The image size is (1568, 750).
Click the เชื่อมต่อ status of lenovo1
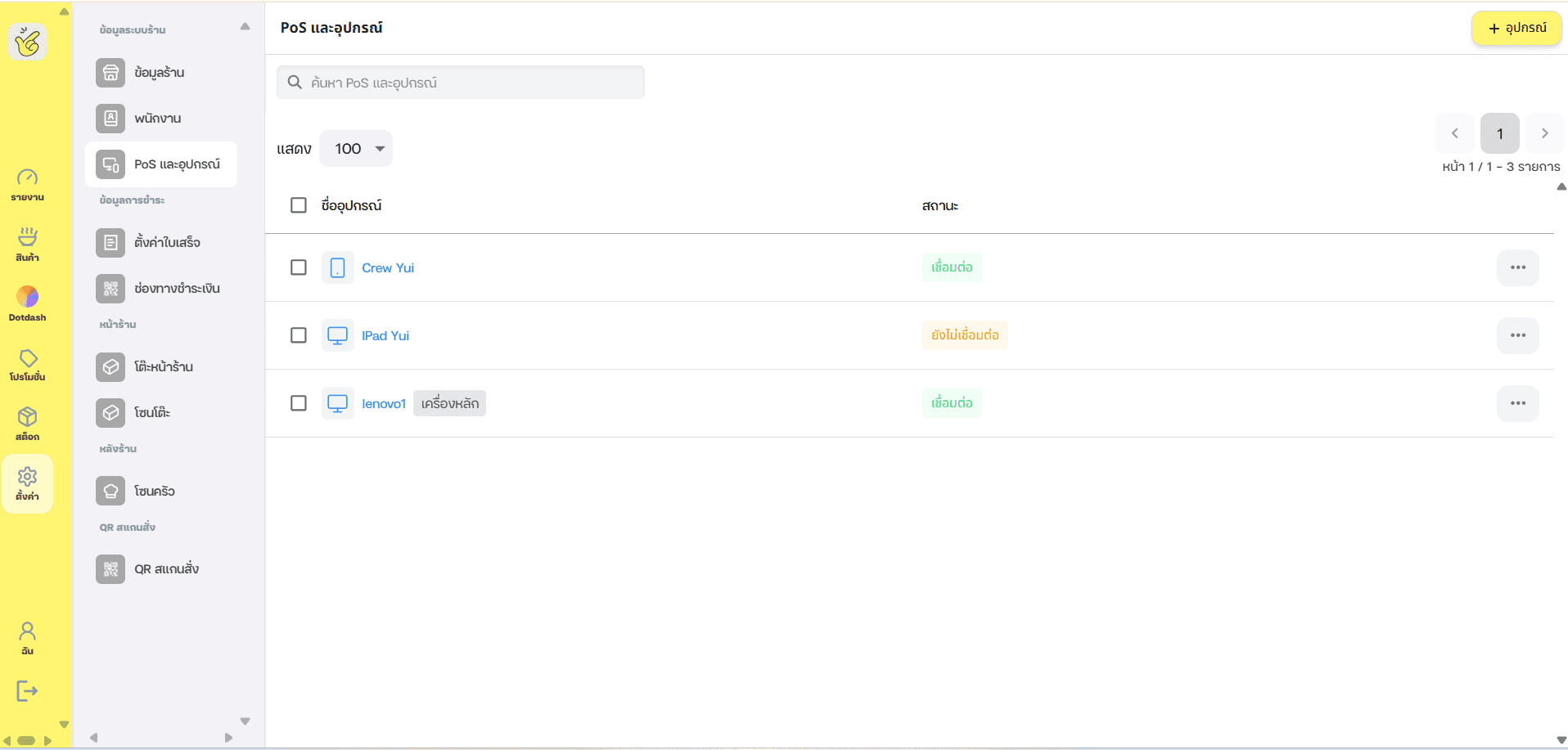pyautogui.click(x=952, y=403)
